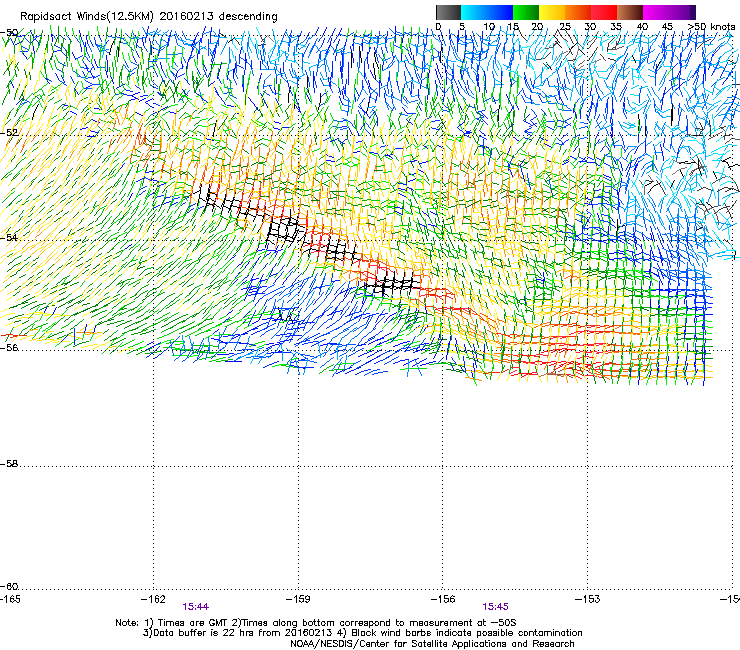Click the gray 0-5 knots legend swatch
Screen dimensions: 740x650
448,12
